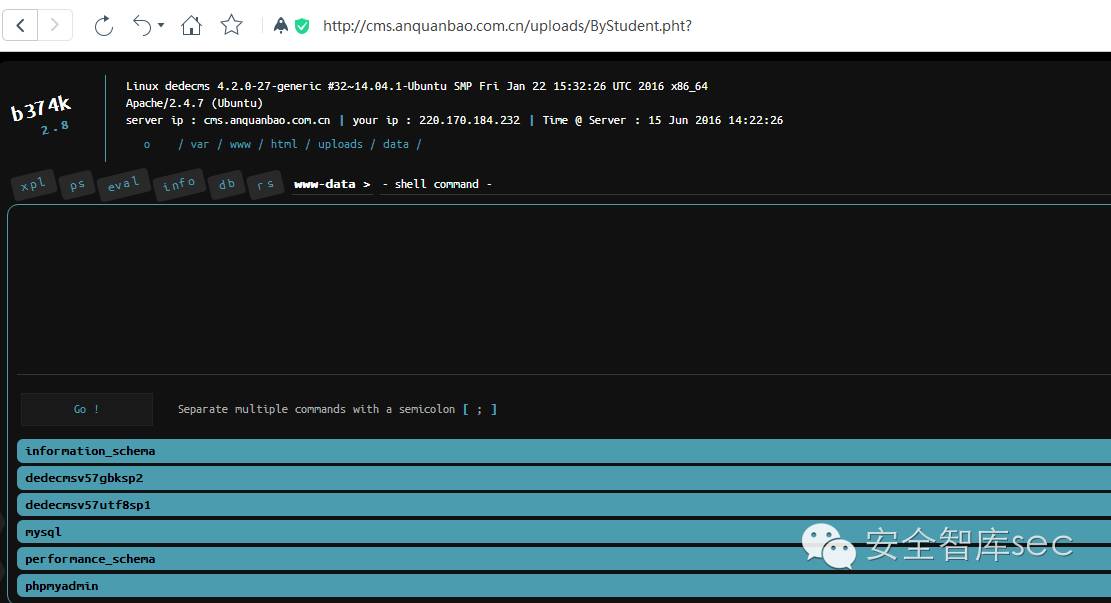Click the server ip 'cms.anquanbao.com.cn' text

tap(267, 120)
